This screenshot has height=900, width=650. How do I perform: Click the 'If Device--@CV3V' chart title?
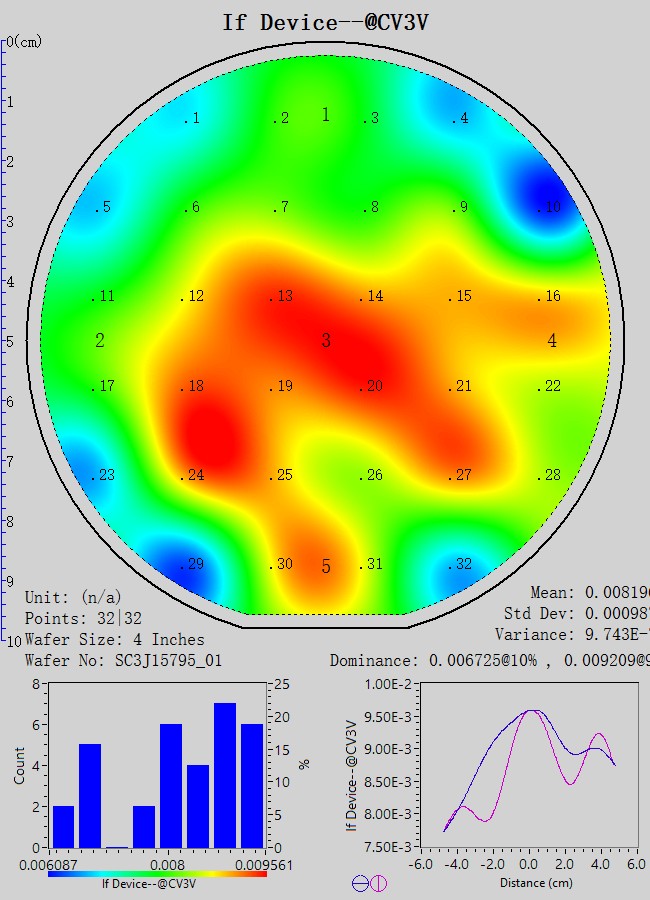pos(325,23)
